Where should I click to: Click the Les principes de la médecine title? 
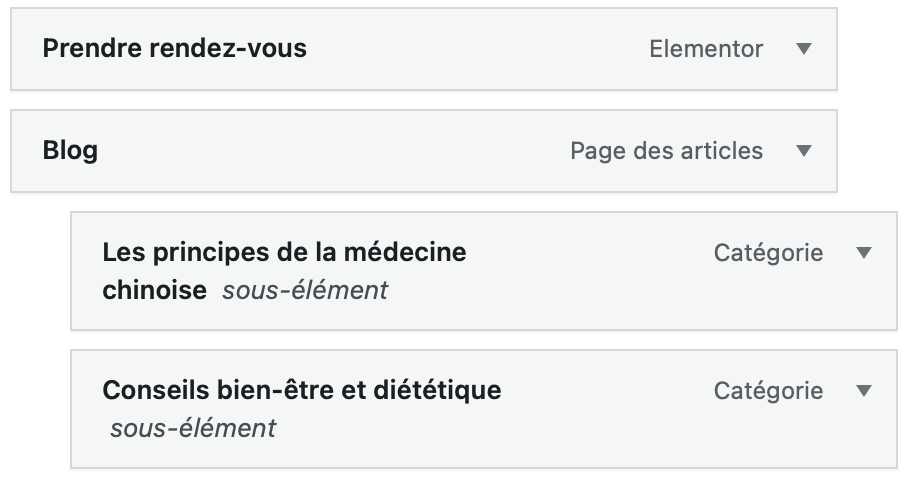pyautogui.click(x=284, y=253)
